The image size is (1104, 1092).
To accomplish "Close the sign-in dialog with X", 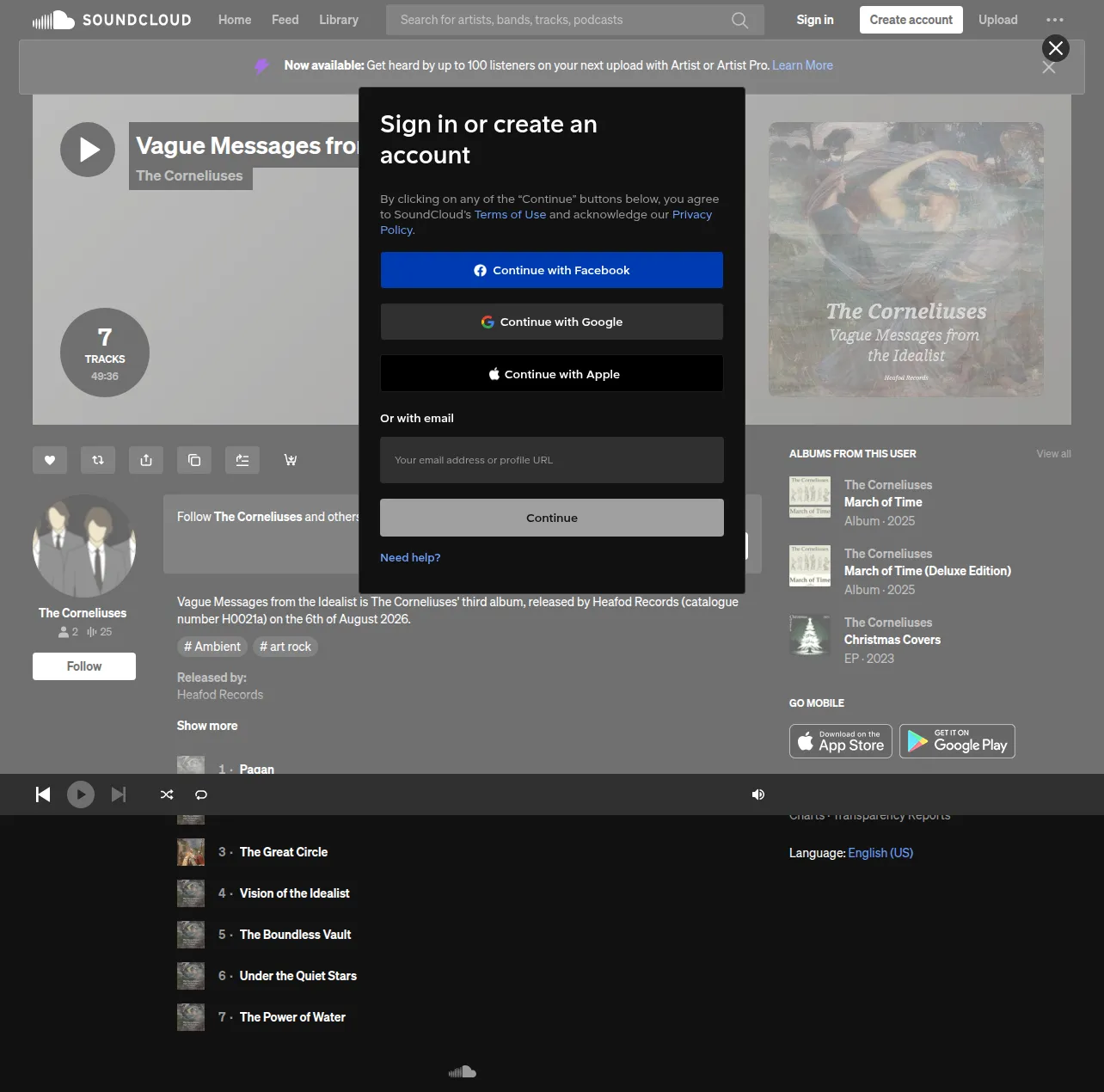I will pyautogui.click(x=1056, y=48).
